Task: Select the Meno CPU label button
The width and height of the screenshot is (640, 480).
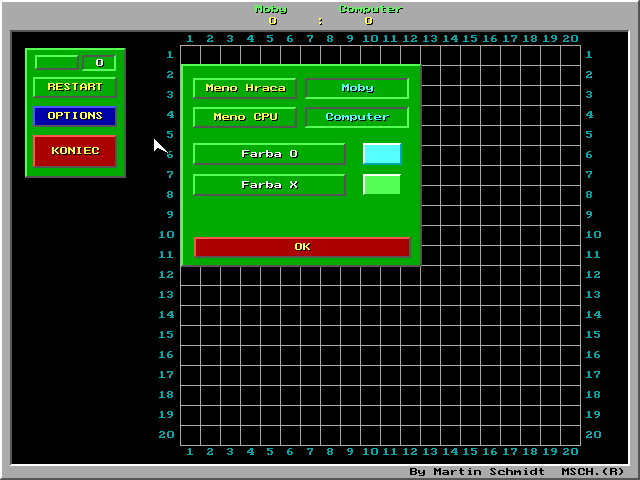Action: tap(245, 117)
